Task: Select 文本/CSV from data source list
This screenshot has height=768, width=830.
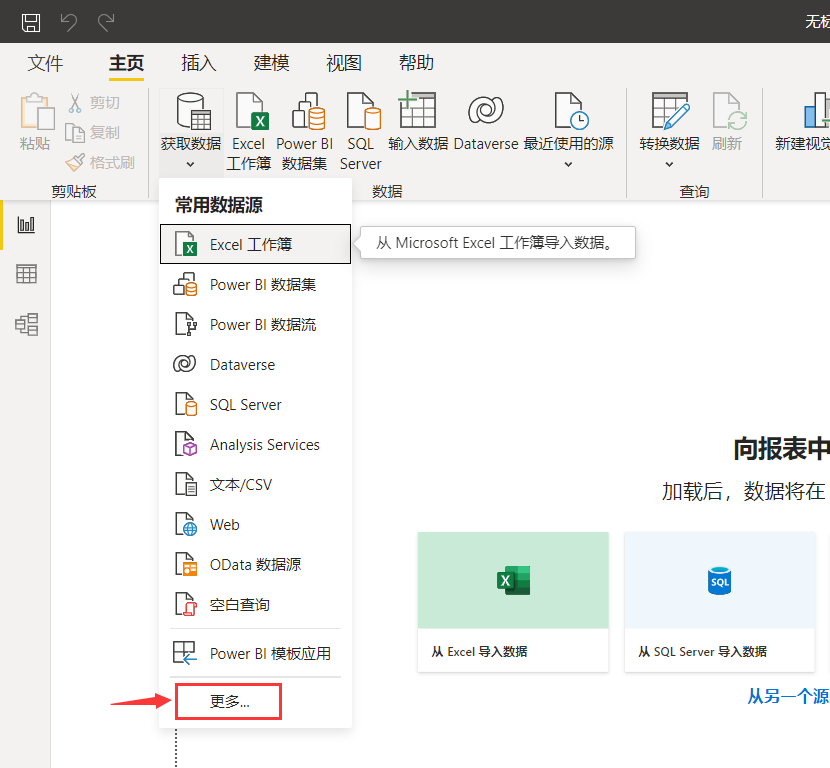Action: tap(240, 485)
